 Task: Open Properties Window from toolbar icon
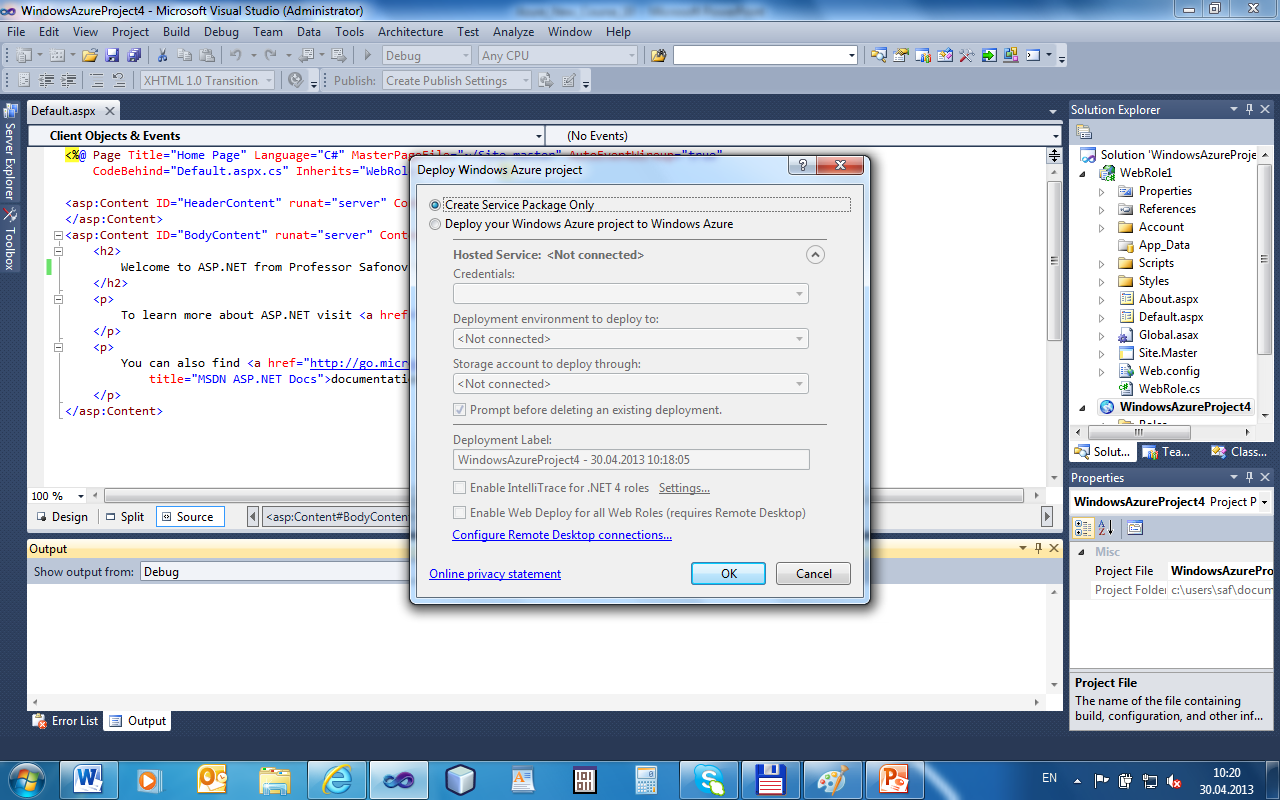(x=901, y=55)
